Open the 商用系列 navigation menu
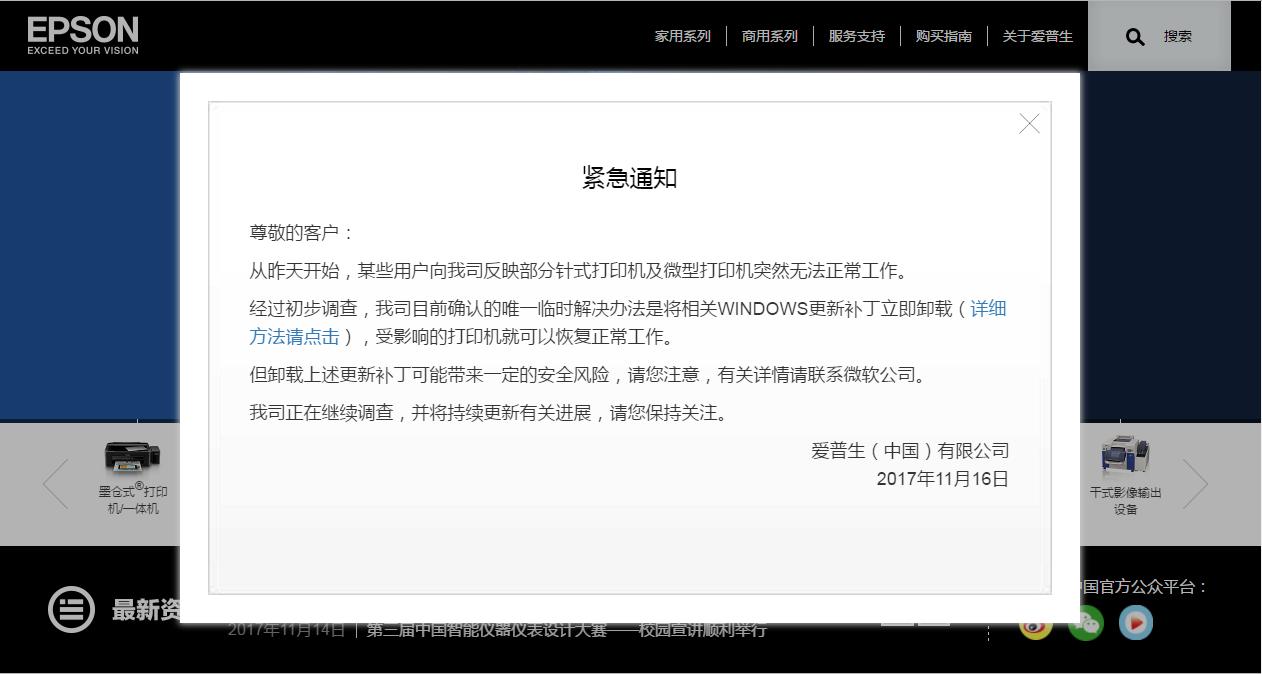This screenshot has width=1262, height=674. pos(769,36)
